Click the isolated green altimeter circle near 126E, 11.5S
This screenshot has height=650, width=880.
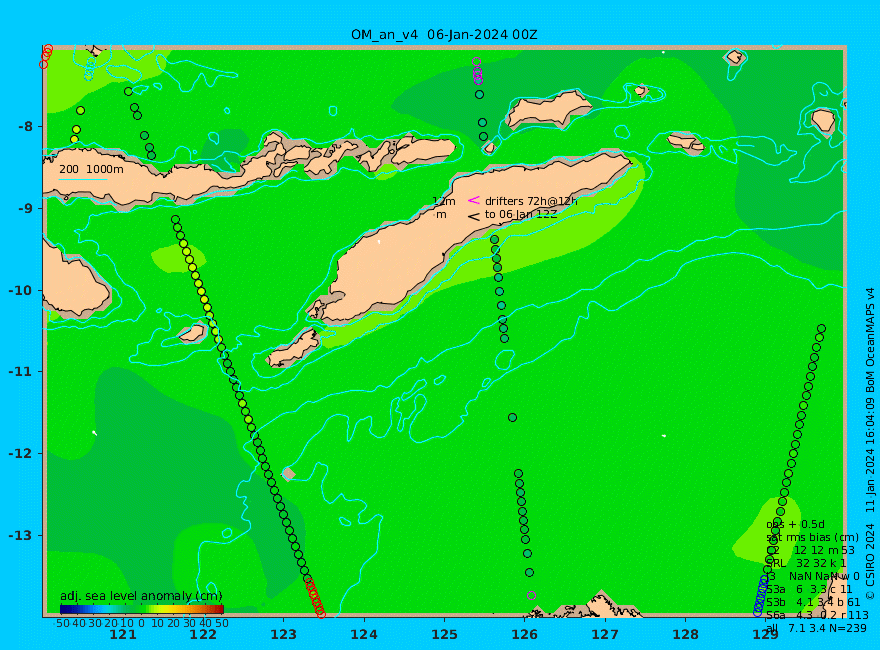pos(512,418)
